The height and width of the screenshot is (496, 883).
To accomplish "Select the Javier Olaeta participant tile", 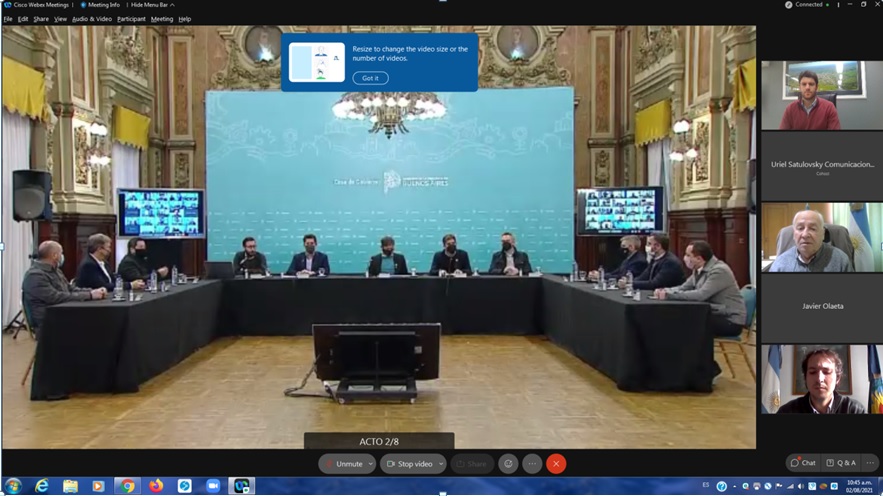I will (822, 309).
